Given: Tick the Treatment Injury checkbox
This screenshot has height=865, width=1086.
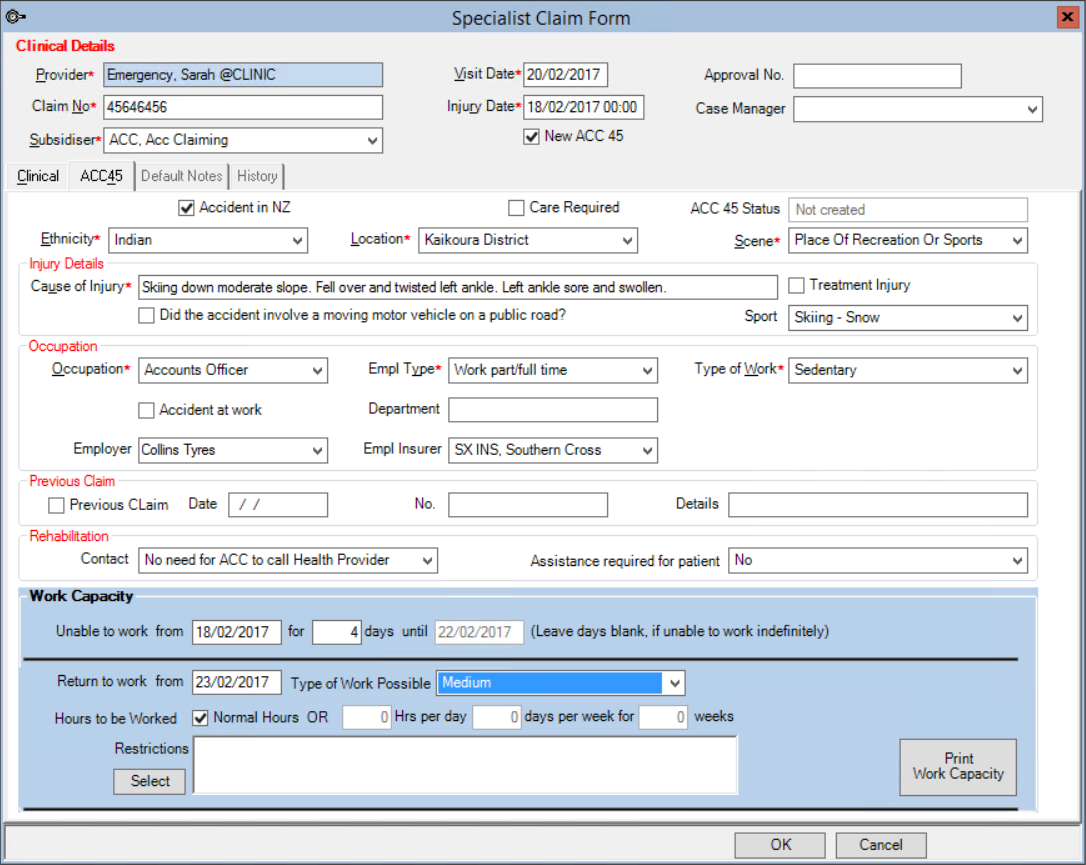Looking at the screenshot, I should (796, 285).
